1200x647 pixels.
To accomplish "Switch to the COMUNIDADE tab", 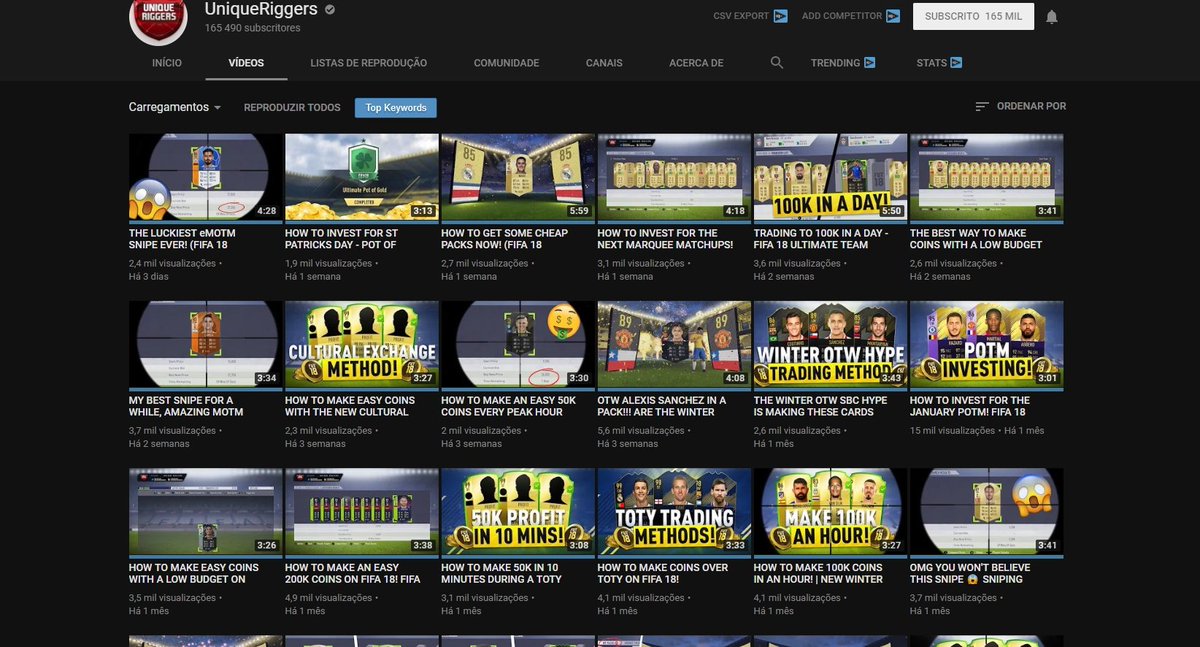I will (506, 63).
